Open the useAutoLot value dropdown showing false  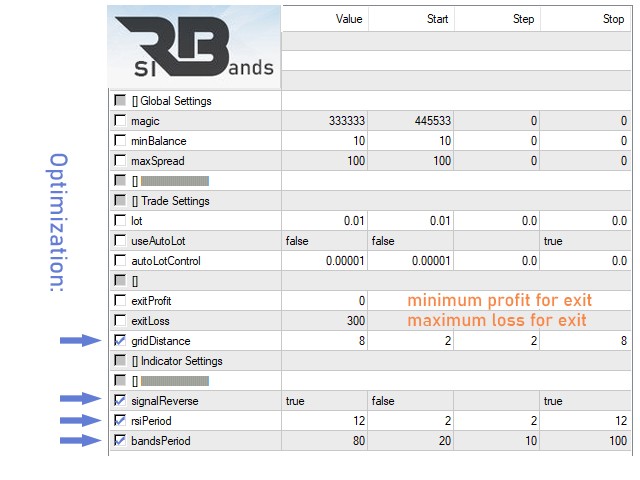pos(323,241)
